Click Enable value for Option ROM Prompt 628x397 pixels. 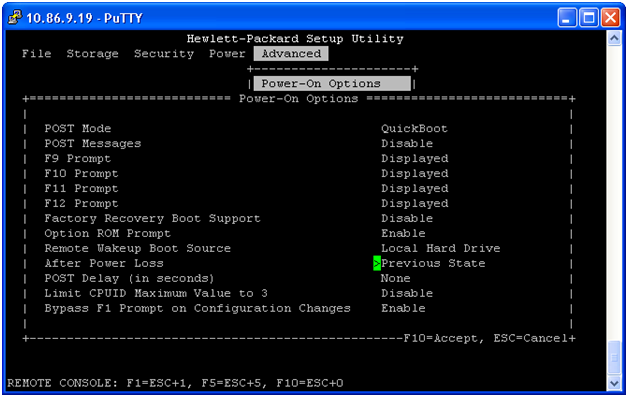tap(403, 233)
